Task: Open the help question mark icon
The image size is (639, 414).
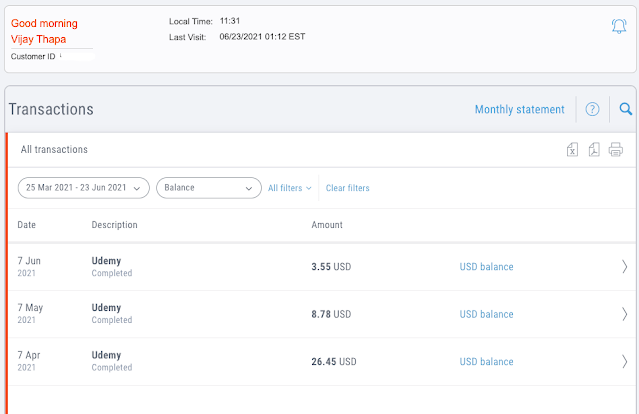Action: [x=592, y=109]
